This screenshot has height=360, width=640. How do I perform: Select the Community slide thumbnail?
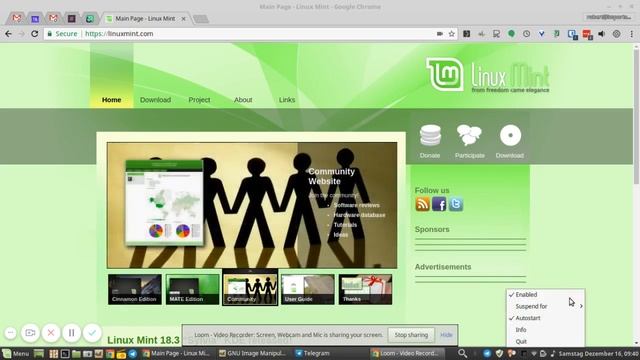click(250, 288)
